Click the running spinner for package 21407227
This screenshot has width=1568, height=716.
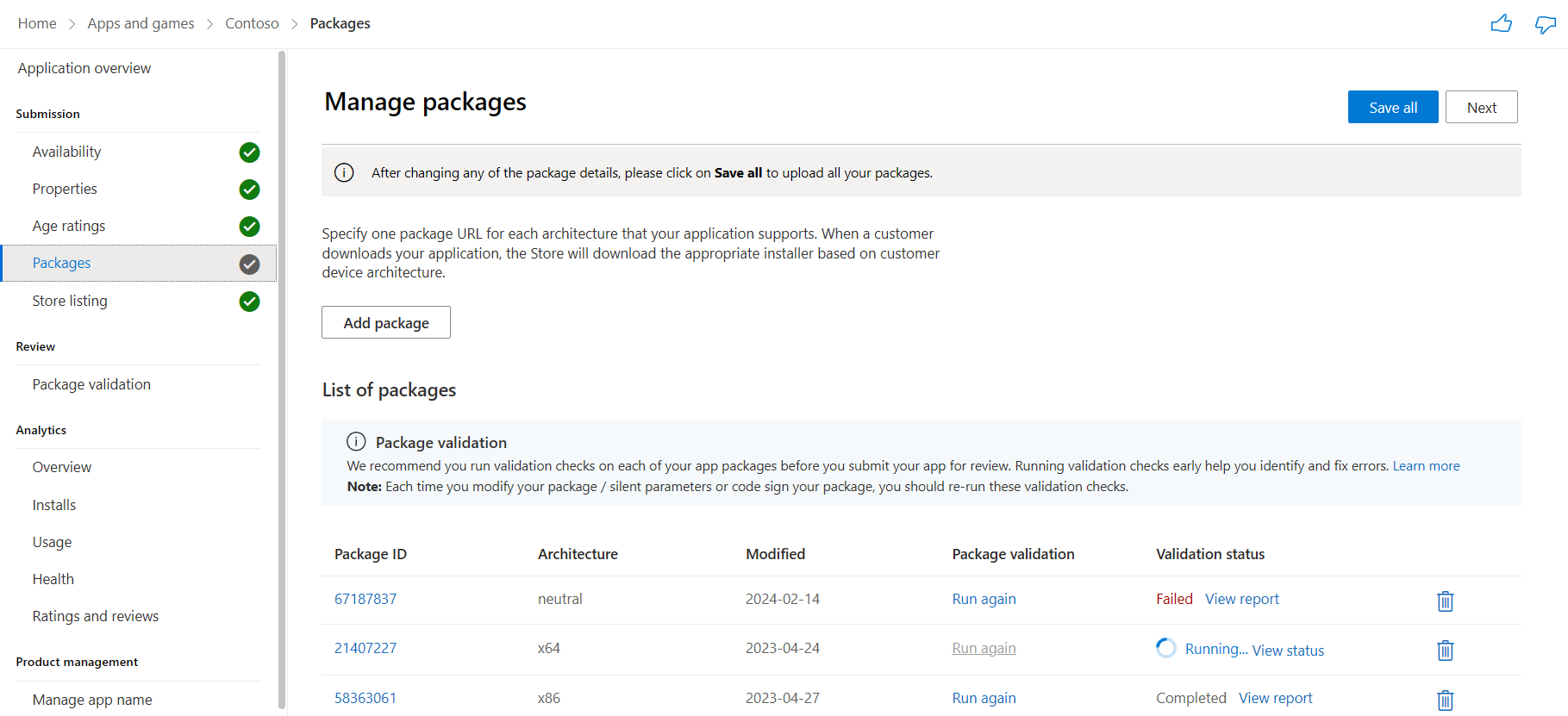[1166, 648]
